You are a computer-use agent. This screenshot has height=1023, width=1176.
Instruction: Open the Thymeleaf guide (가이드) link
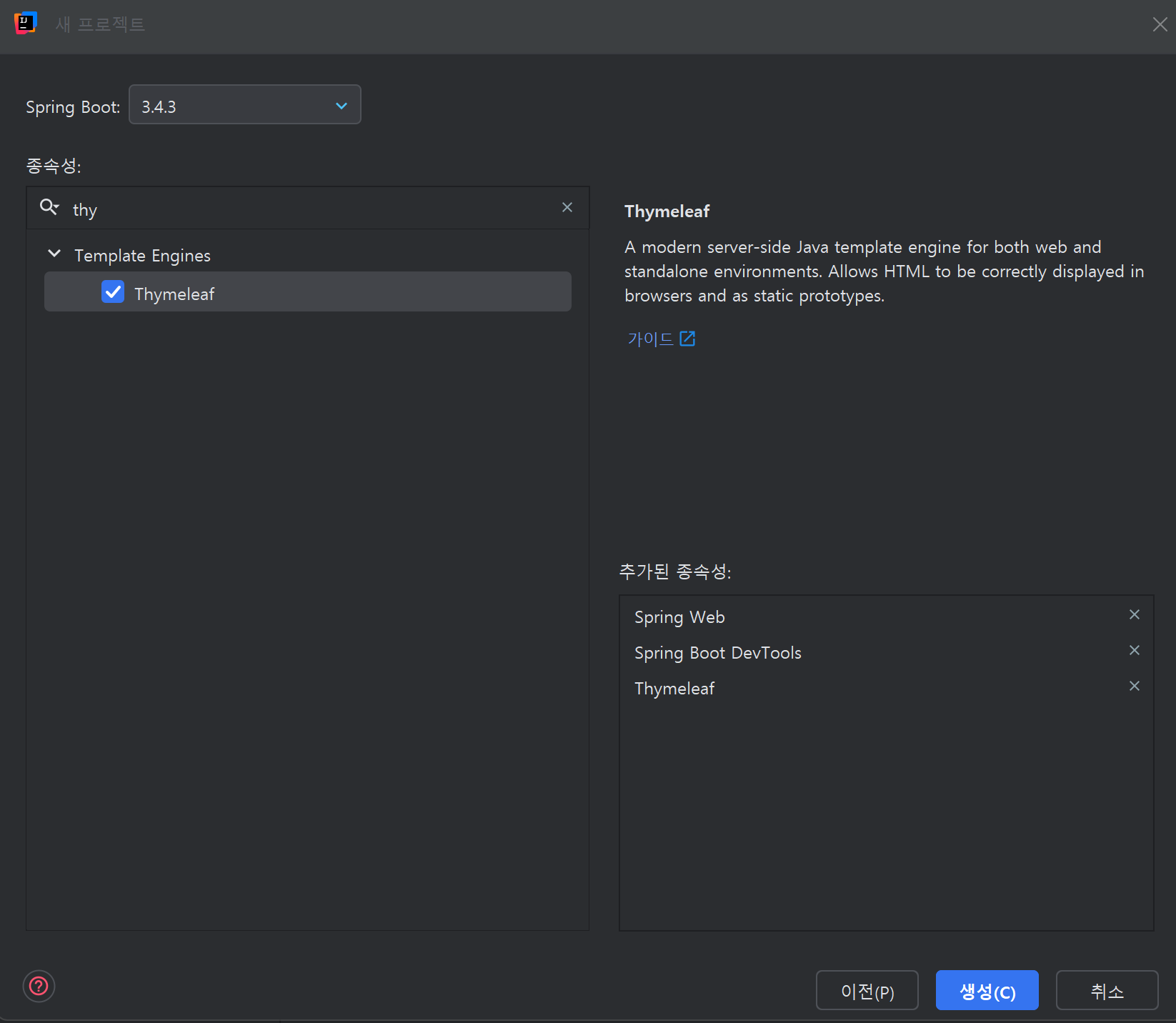[661, 339]
